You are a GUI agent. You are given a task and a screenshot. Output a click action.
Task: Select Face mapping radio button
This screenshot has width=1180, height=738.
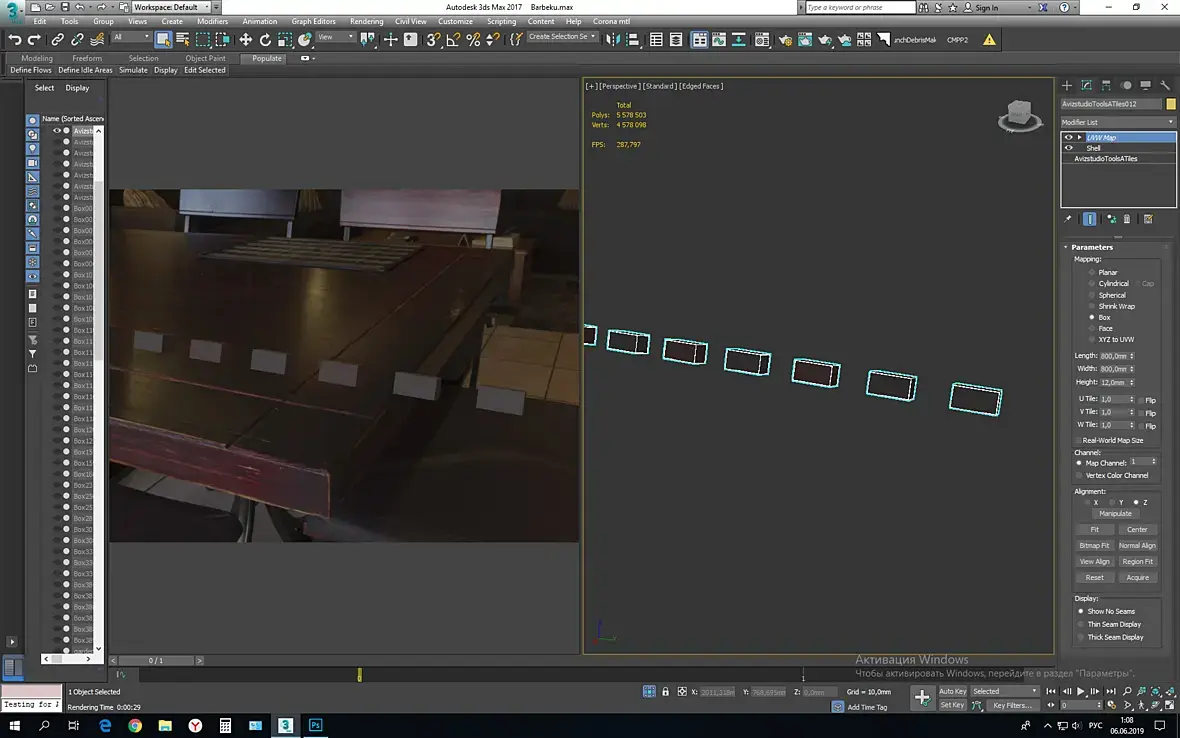[1092, 328]
